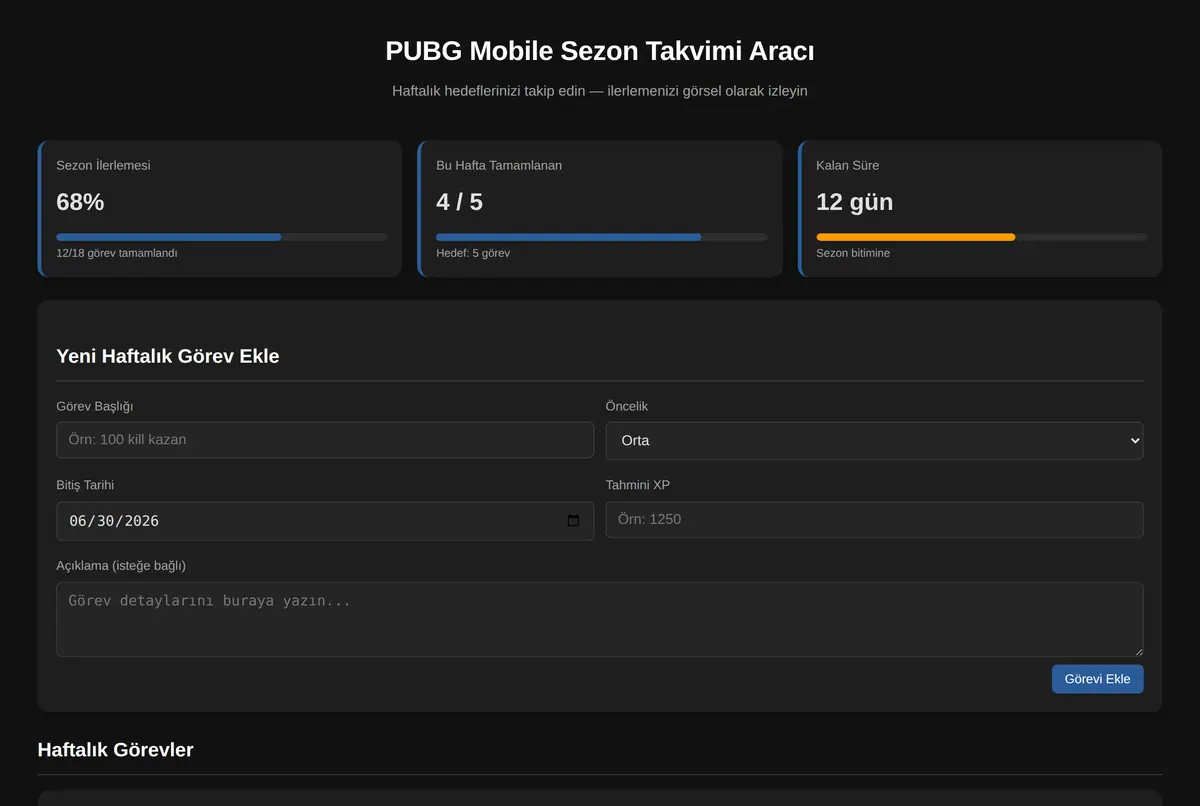Click the Bu Hafta Tamamlanan card label
The image size is (1200, 806).
click(499, 165)
